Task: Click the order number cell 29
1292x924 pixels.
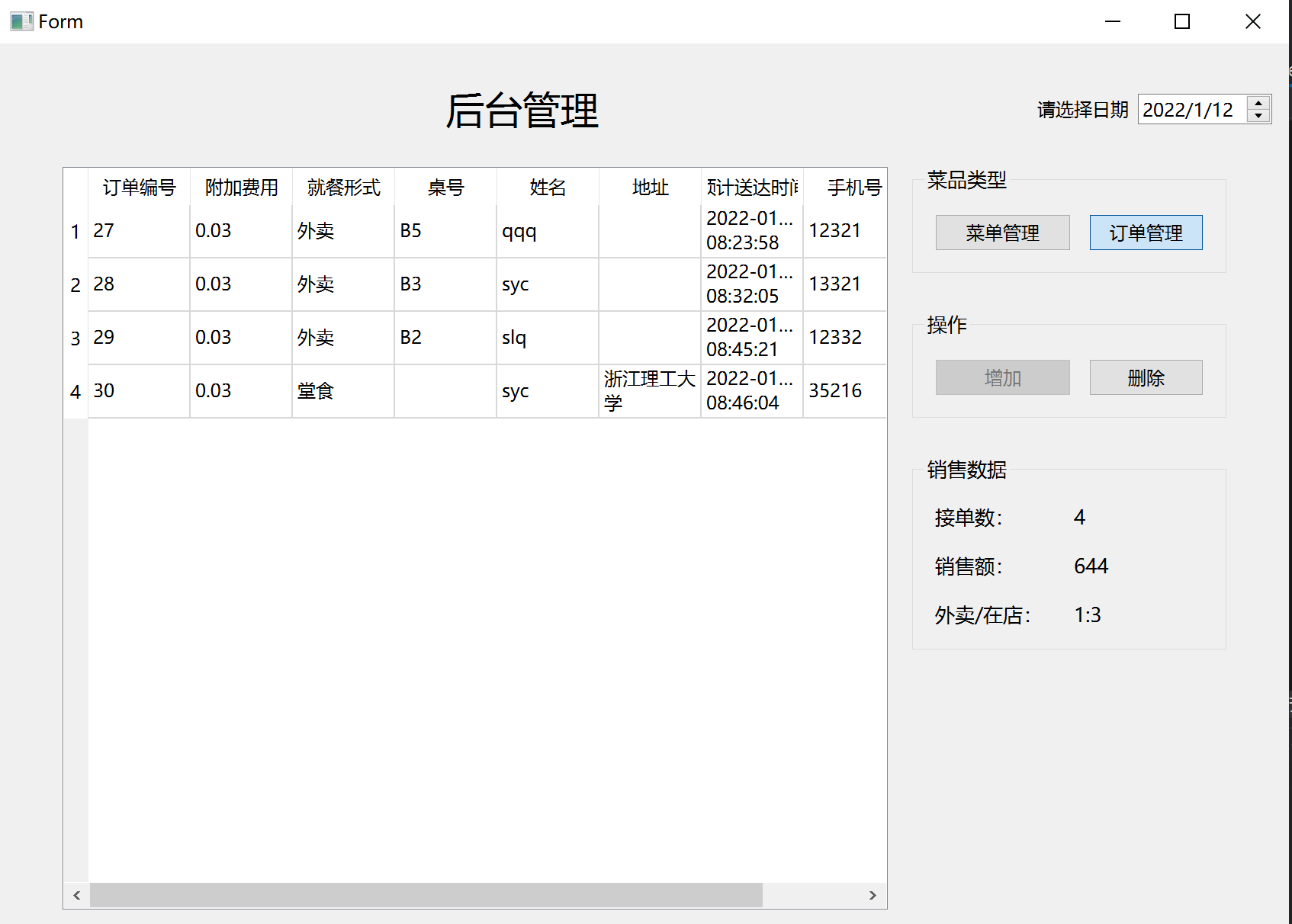Action: point(139,338)
